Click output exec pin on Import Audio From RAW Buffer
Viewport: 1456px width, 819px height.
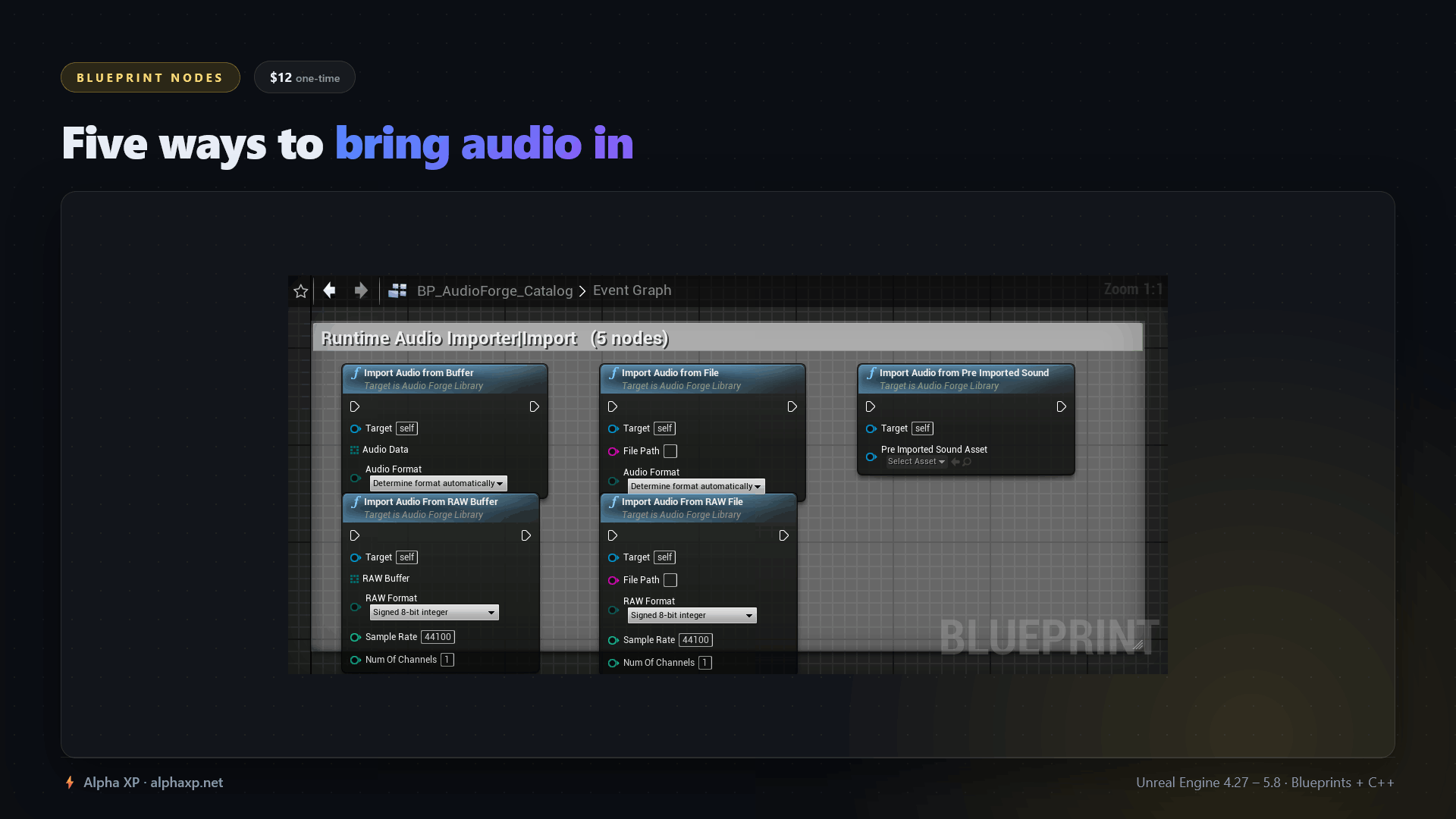(526, 536)
